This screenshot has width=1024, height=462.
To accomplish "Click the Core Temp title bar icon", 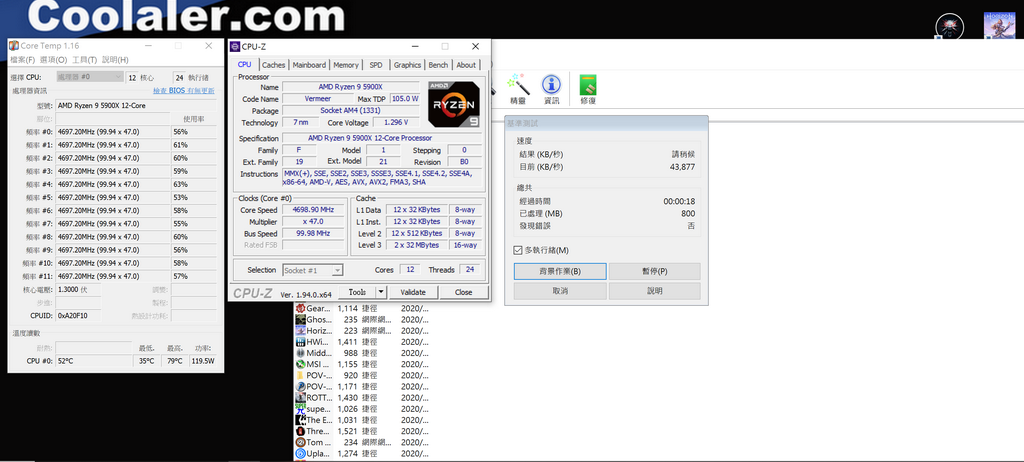I will click(13, 46).
